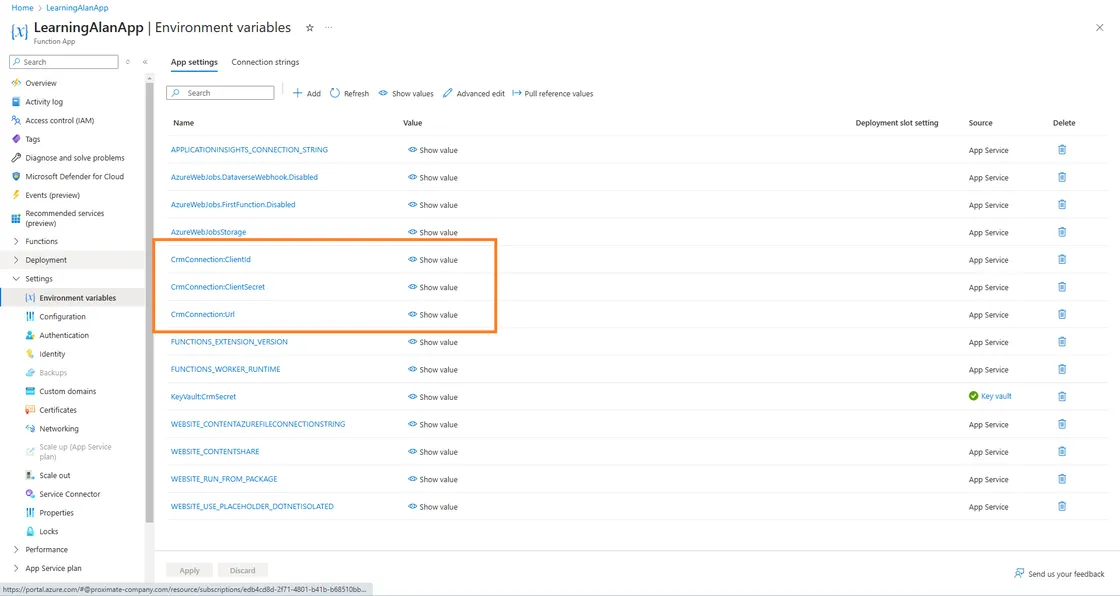Open Recommended services (preview)
Image resolution: width=1120 pixels, height=596 pixels.
click(x=64, y=218)
